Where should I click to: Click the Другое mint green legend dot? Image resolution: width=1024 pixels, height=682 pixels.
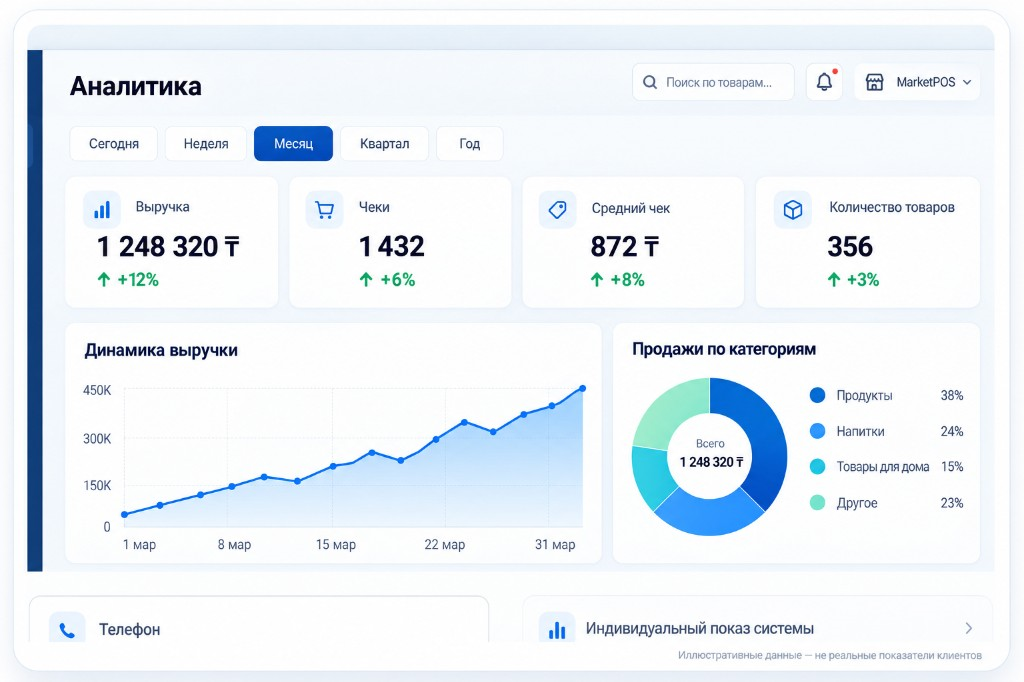pos(817,502)
